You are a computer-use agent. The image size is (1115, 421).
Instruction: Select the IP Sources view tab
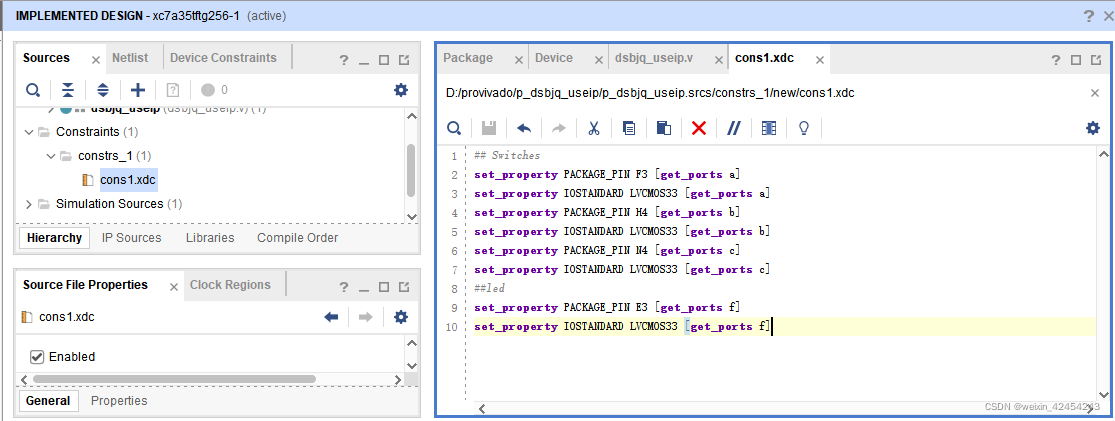132,238
